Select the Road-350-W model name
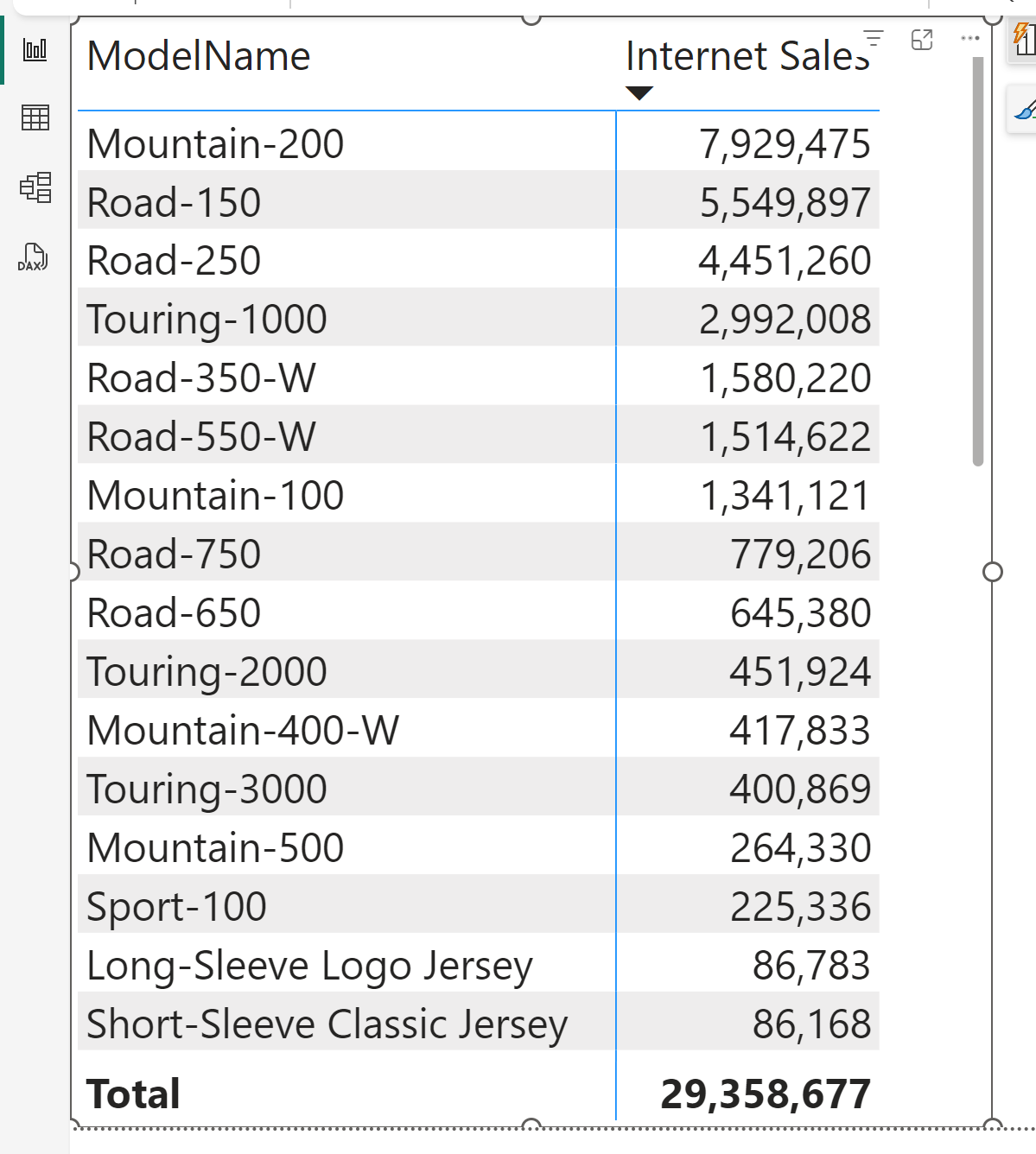 click(x=202, y=379)
